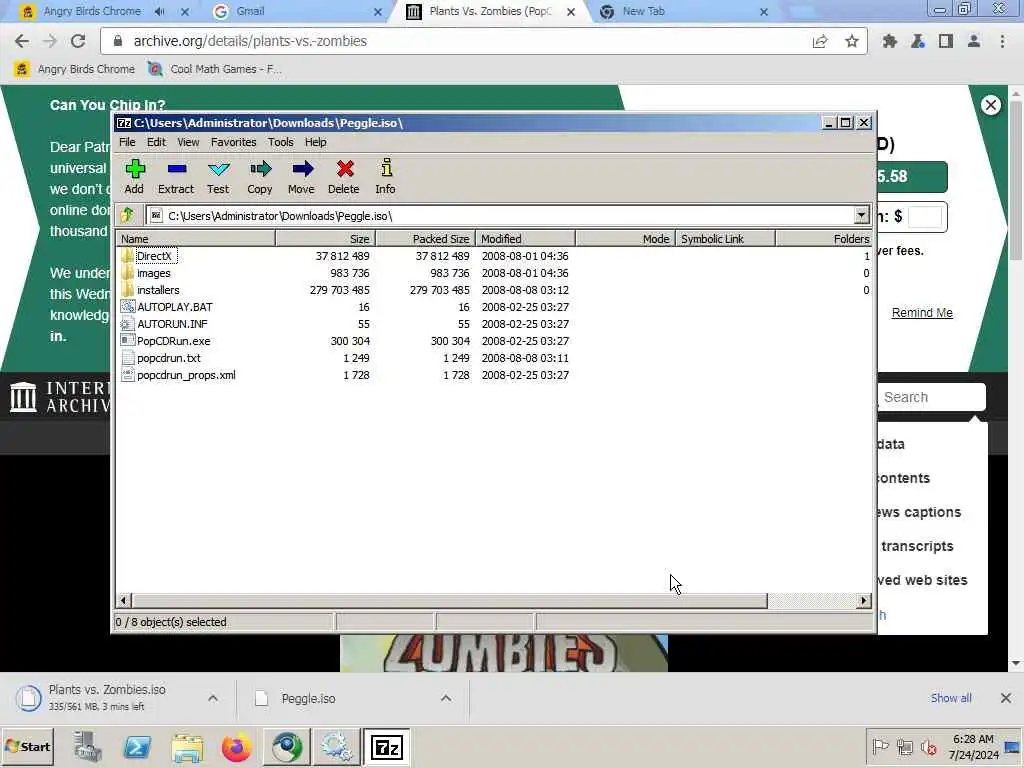Open the Tools menu
This screenshot has width=1024, height=768.
pyautogui.click(x=280, y=142)
